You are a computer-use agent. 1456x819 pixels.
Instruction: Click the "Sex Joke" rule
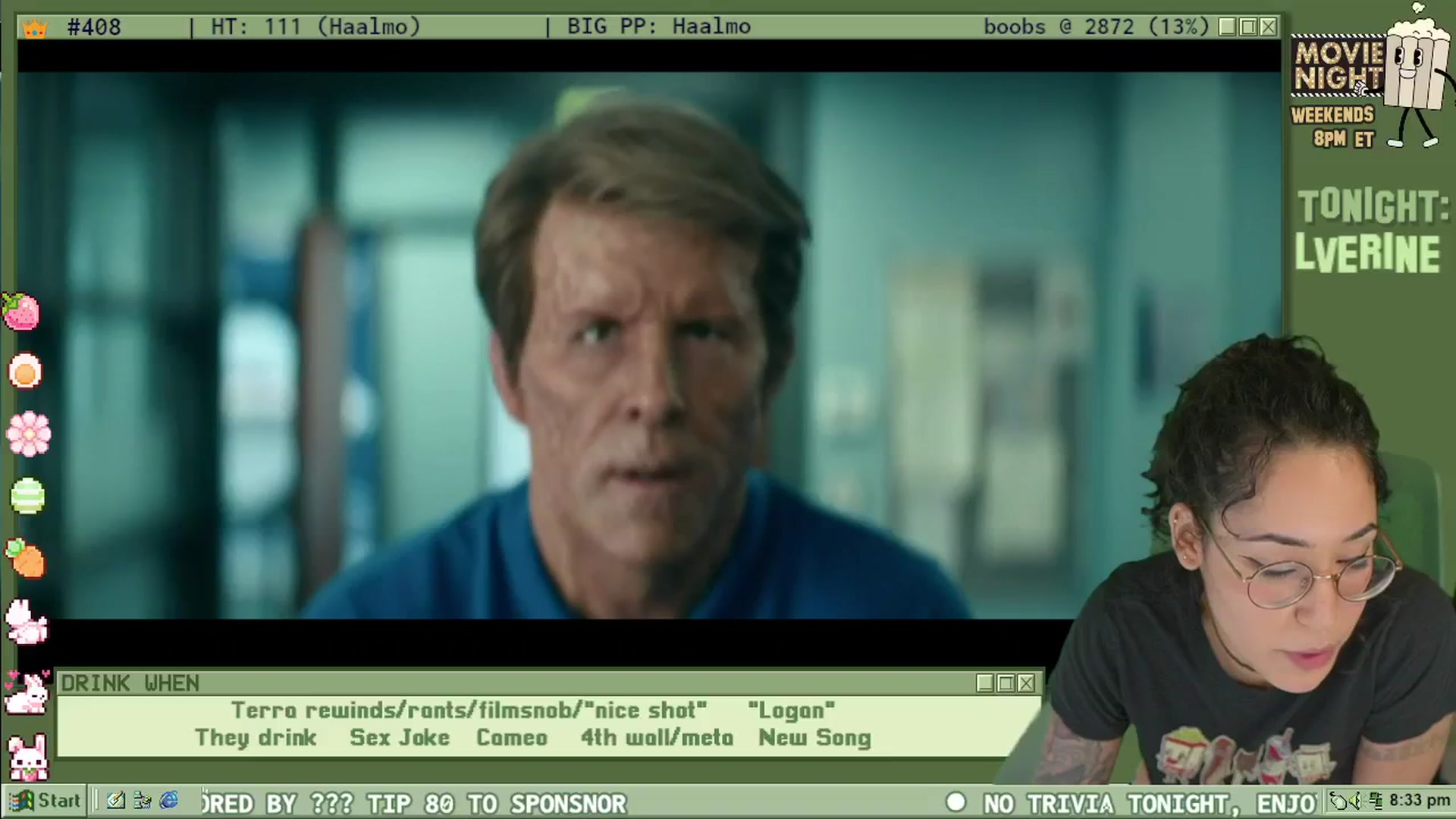pos(400,738)
